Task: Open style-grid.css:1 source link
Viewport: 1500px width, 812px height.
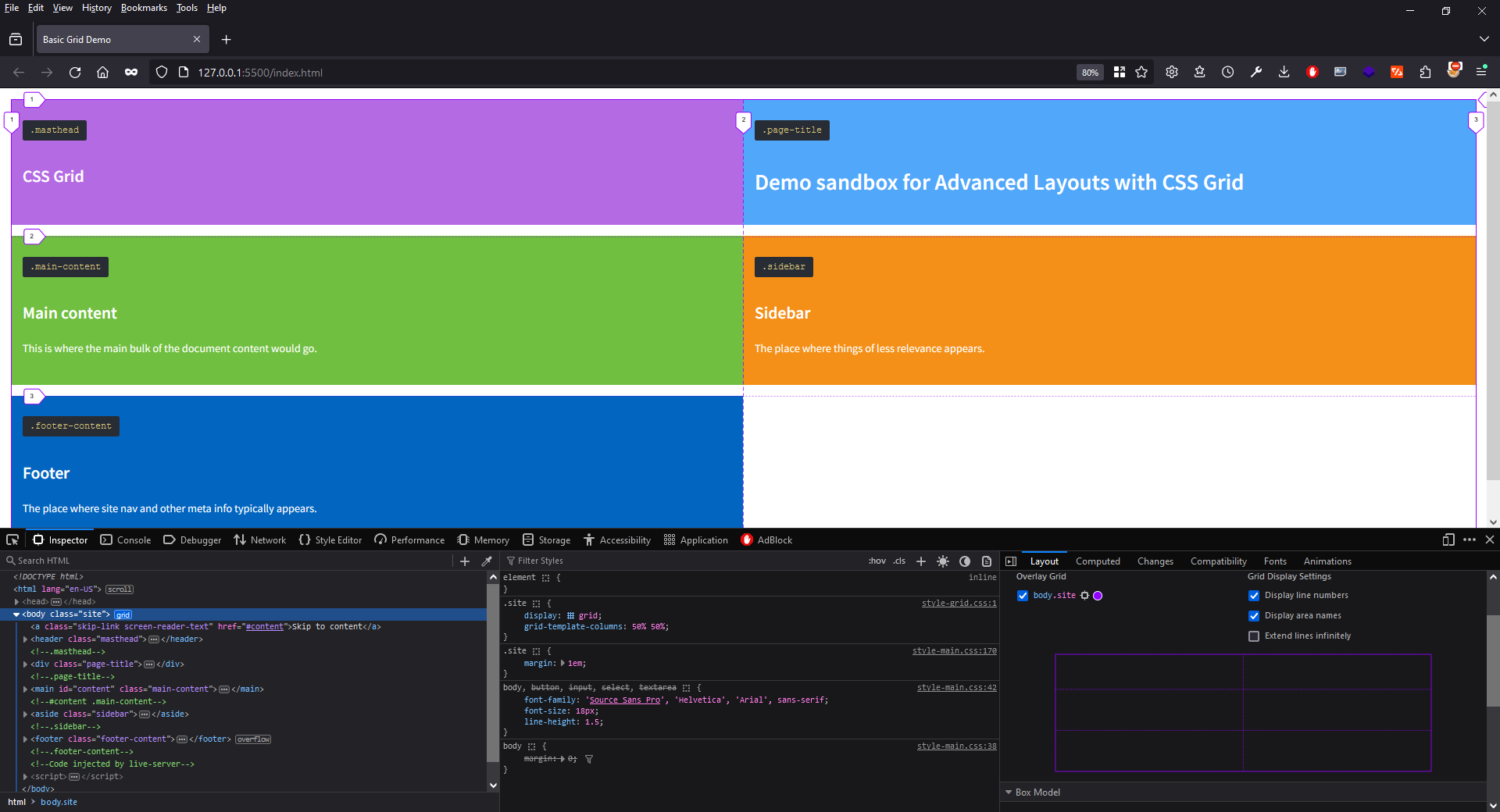Action: click(x=959, y=603)
